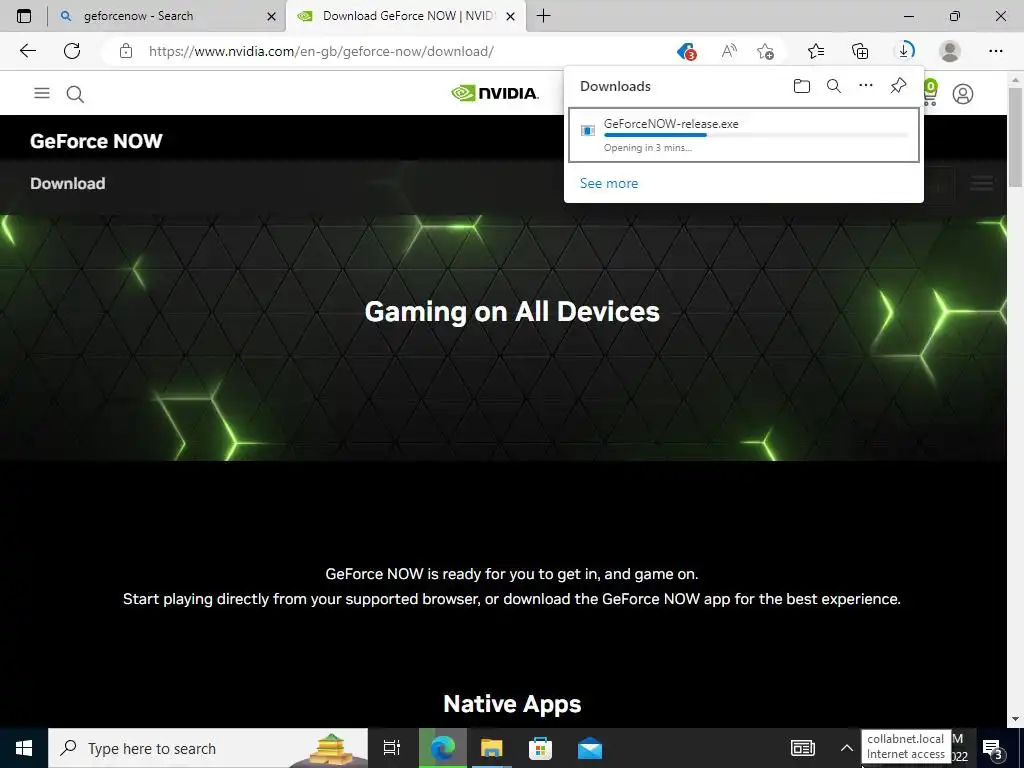Expand hidden system tray icons chevron
Viewport: 1024px width, 768px height.
[x=846, y=748]
